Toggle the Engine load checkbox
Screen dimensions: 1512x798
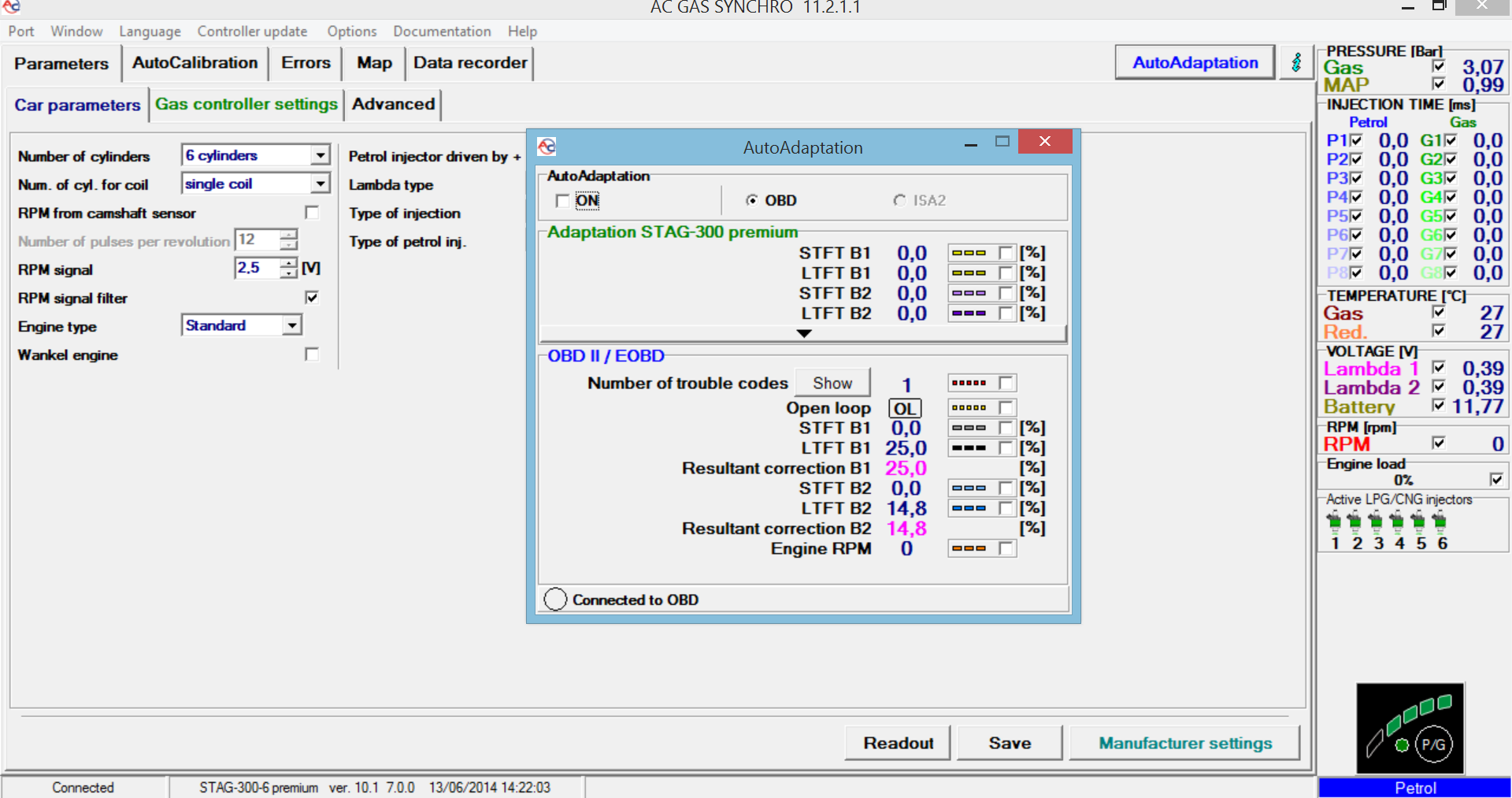[1496, 479]
